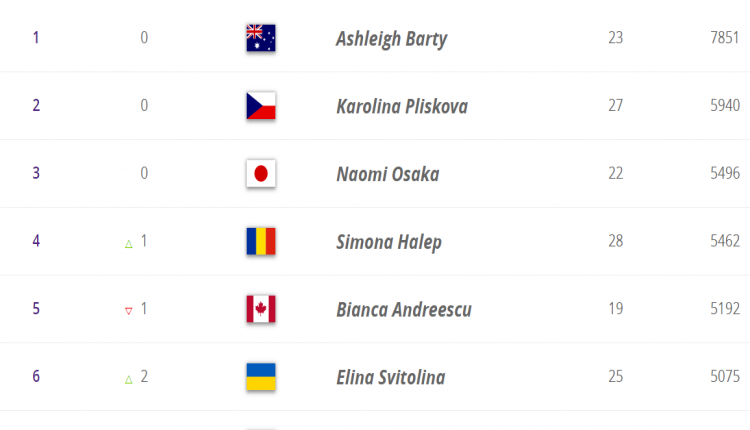This screenshot has height=430, width=750.
Task: Select Naomi Osaka's name
Action: [x=387, y=174]
